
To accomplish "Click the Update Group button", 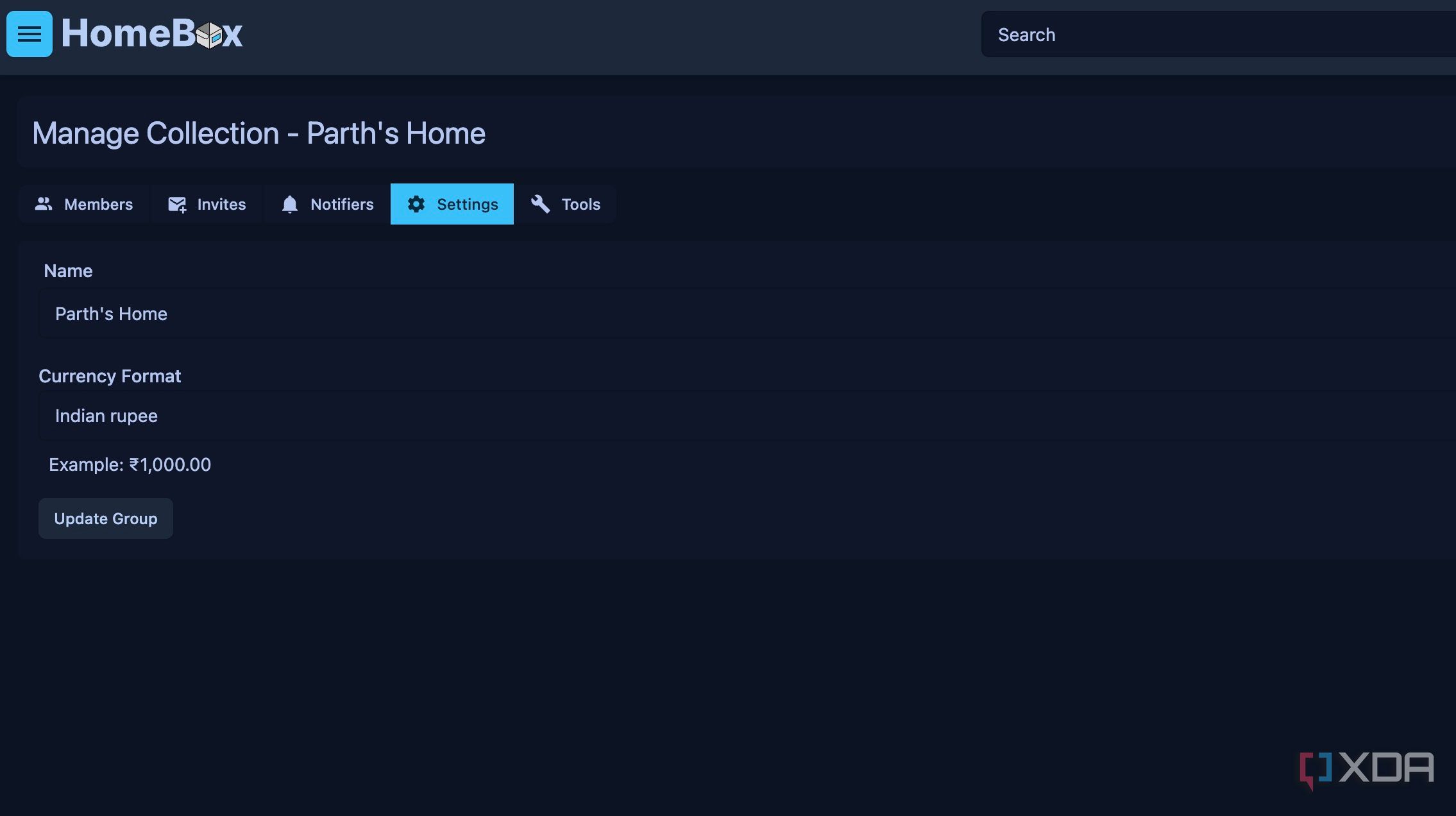I will 106,518.
